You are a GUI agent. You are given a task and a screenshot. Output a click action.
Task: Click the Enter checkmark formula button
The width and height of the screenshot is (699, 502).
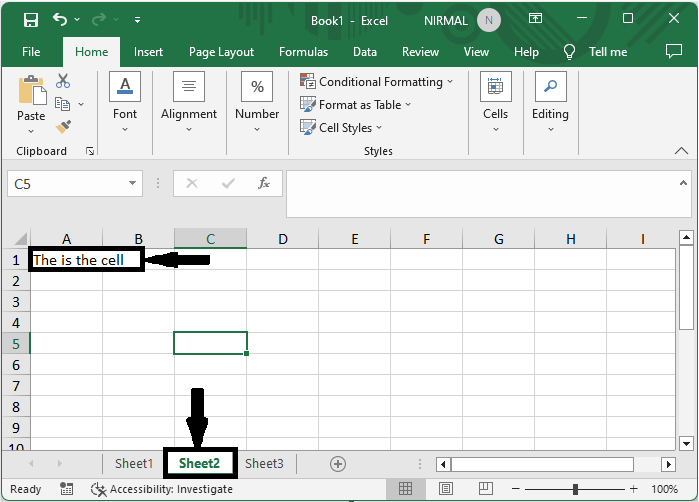(x=228, y=183)
